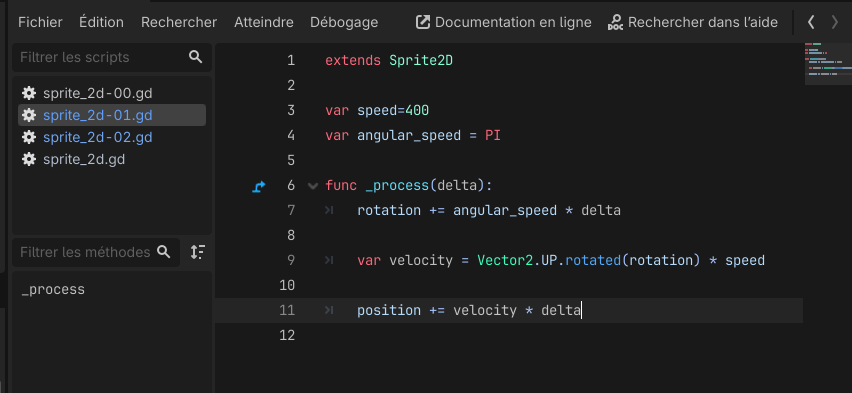Click the value 400 on line 3

417,110
